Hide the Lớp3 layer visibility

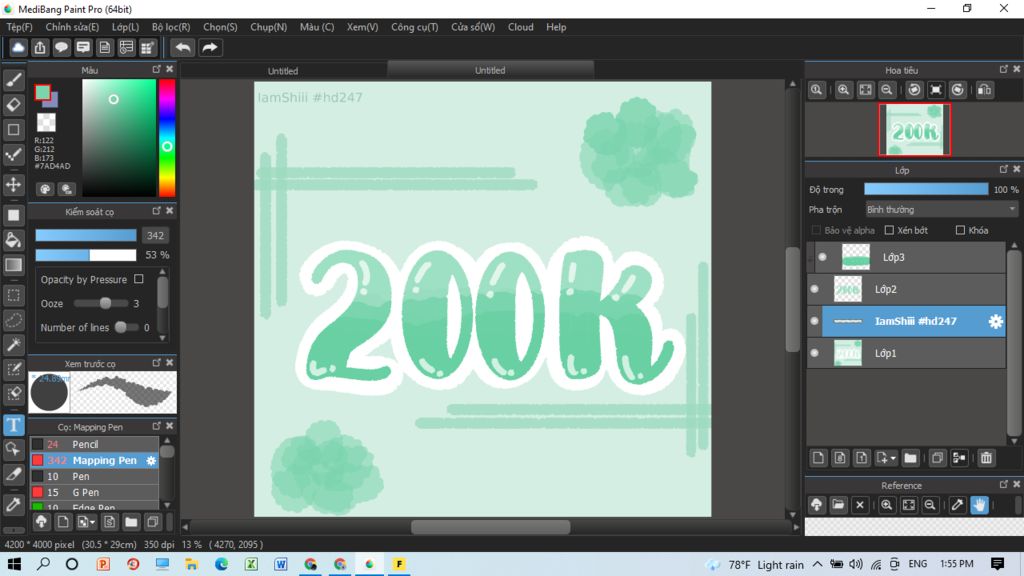pyautogui.click(x=822, y=257)
